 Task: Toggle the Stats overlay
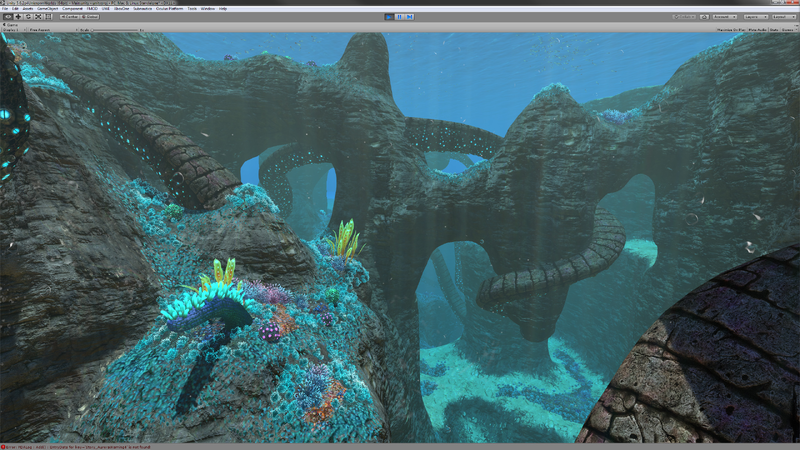[774, 30]
